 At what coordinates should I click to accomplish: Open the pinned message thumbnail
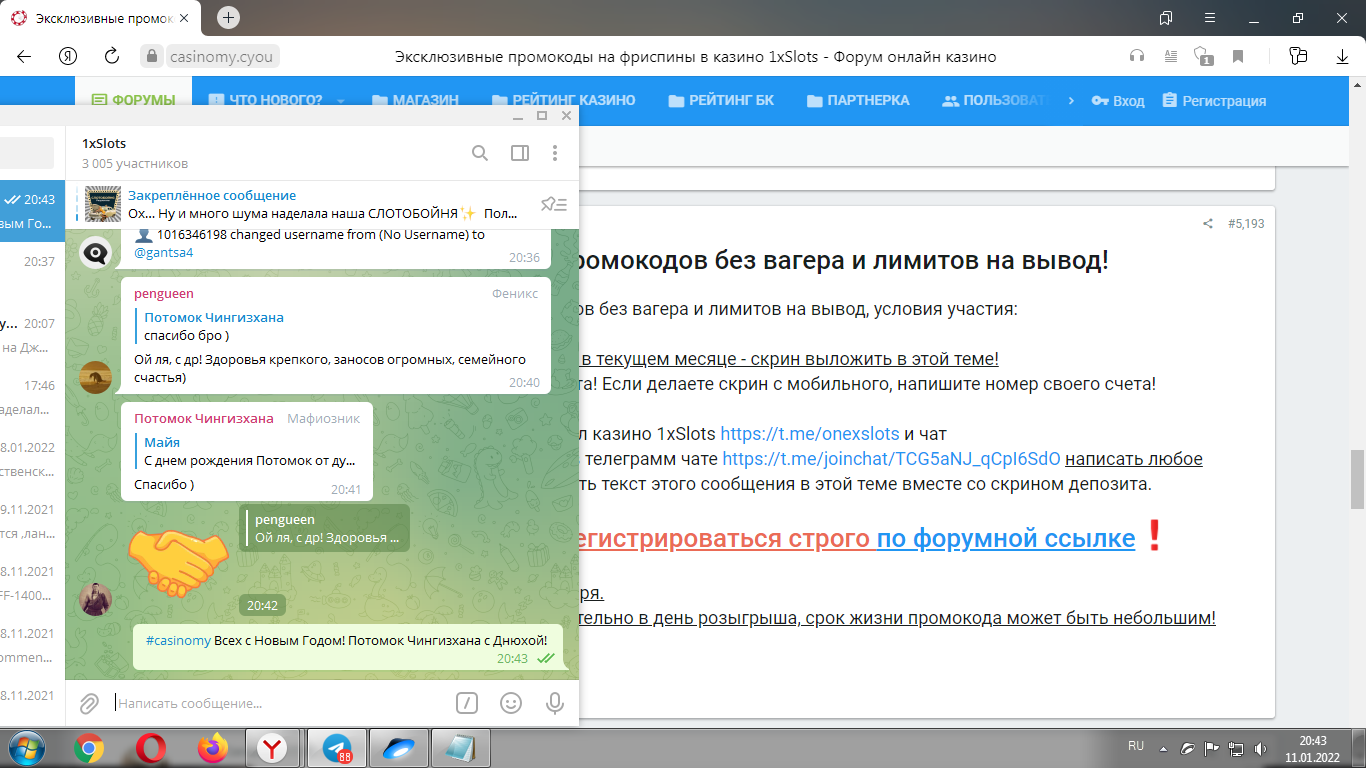click(x=103, y=204)
